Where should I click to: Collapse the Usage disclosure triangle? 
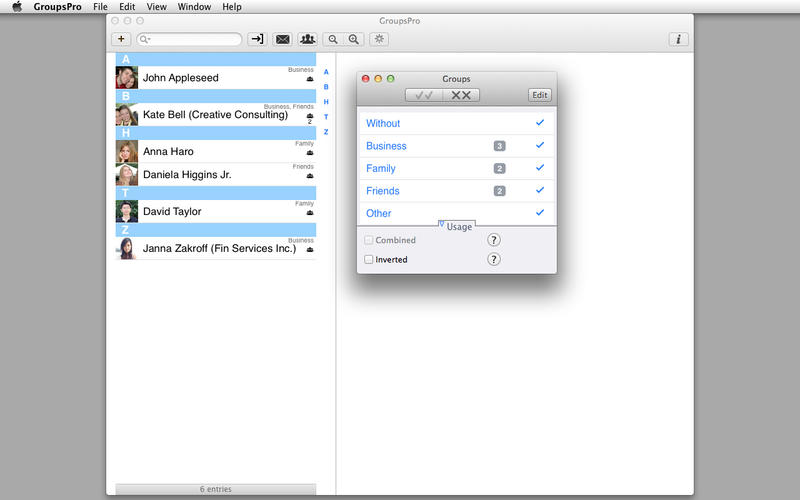[x=441, y=226]
